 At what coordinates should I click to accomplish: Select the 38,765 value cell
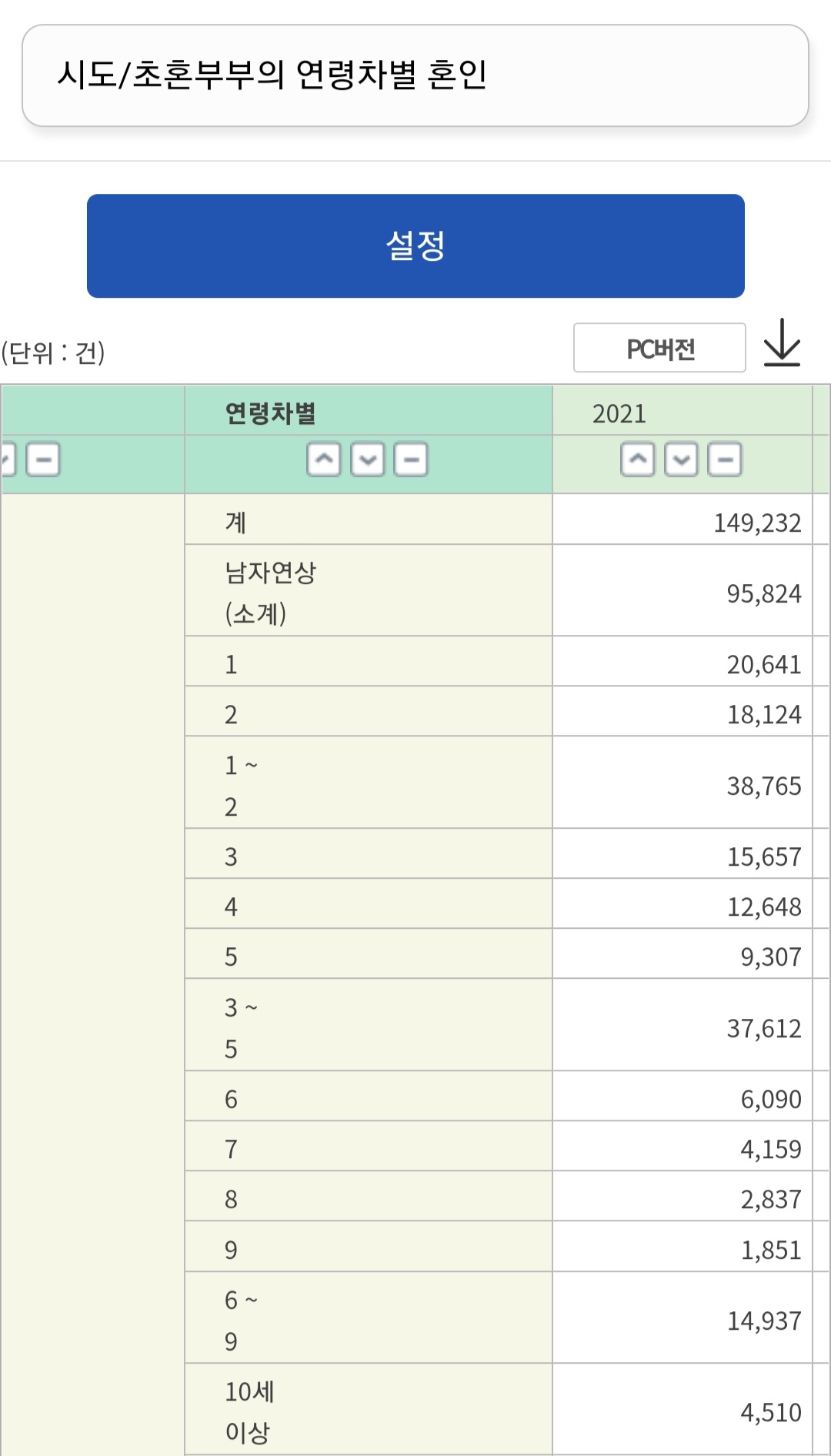click(x=763, y=786)
